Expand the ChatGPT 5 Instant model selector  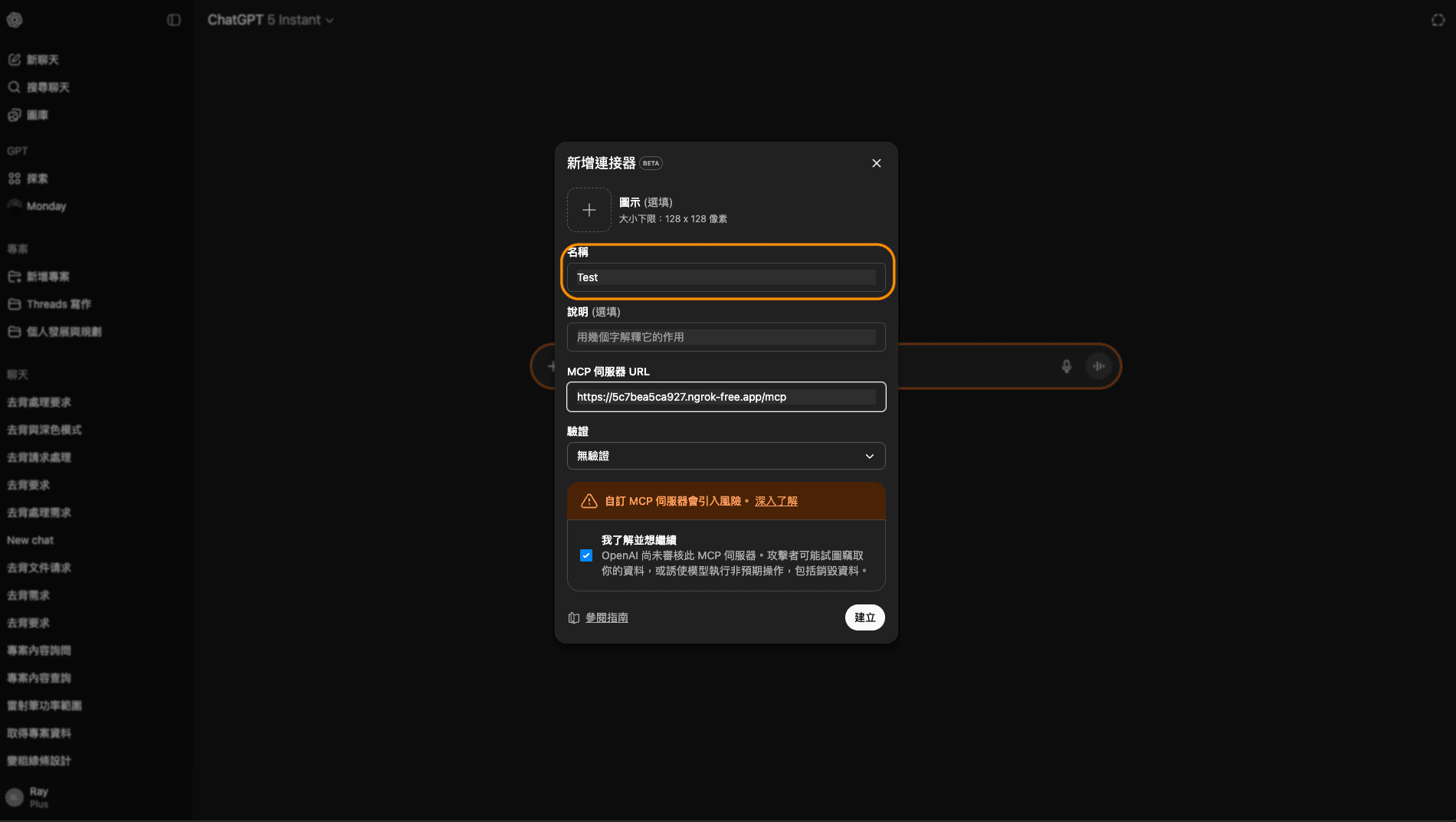click(x=271, y=20)
